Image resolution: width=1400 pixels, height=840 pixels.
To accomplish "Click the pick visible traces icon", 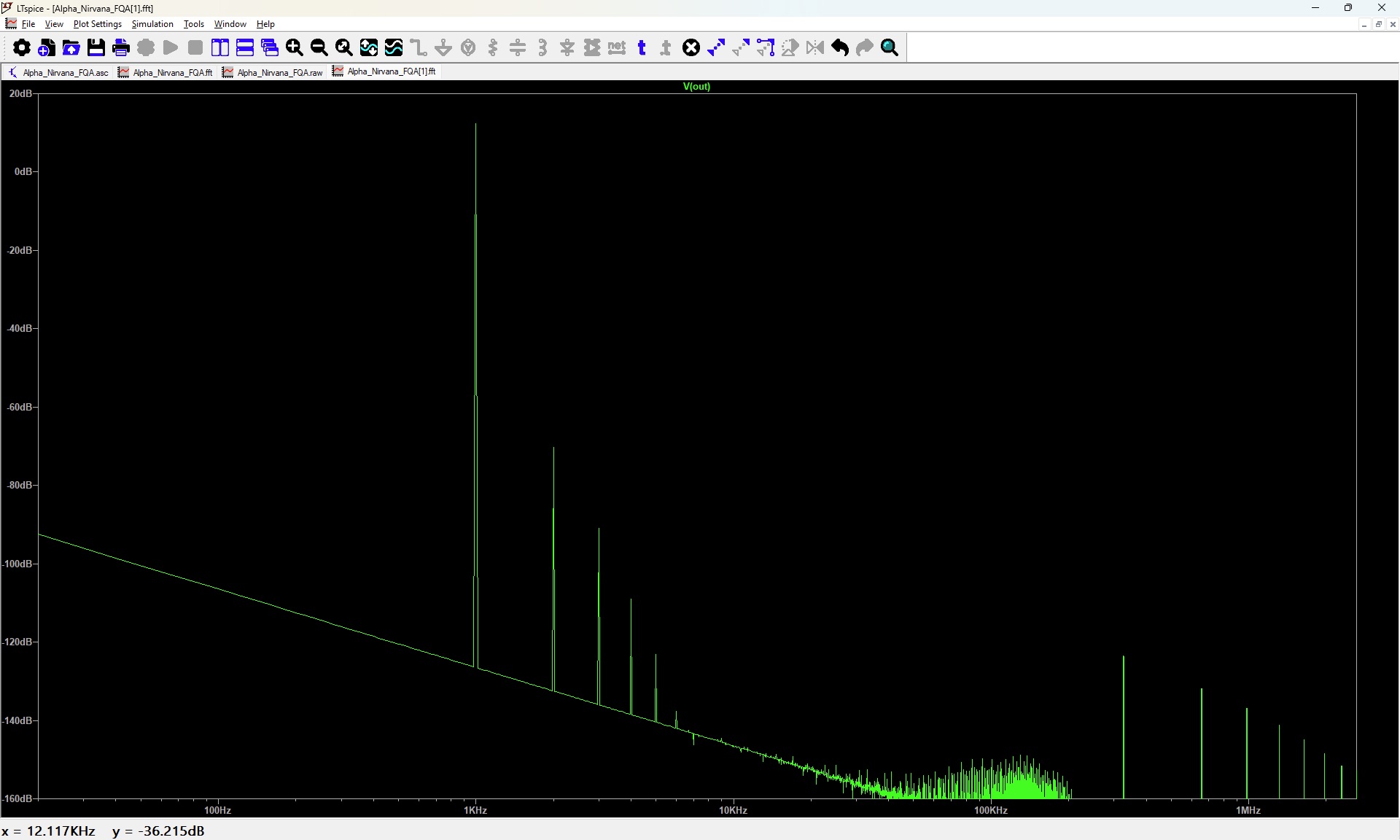I will coord(394,48).
